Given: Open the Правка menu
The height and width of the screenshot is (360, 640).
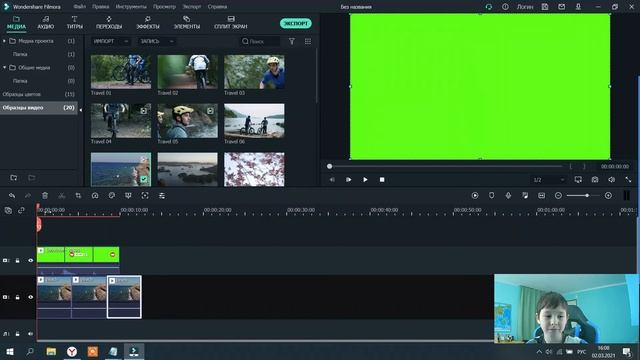Looking at the screenshot, I should (x=100, y=7).
